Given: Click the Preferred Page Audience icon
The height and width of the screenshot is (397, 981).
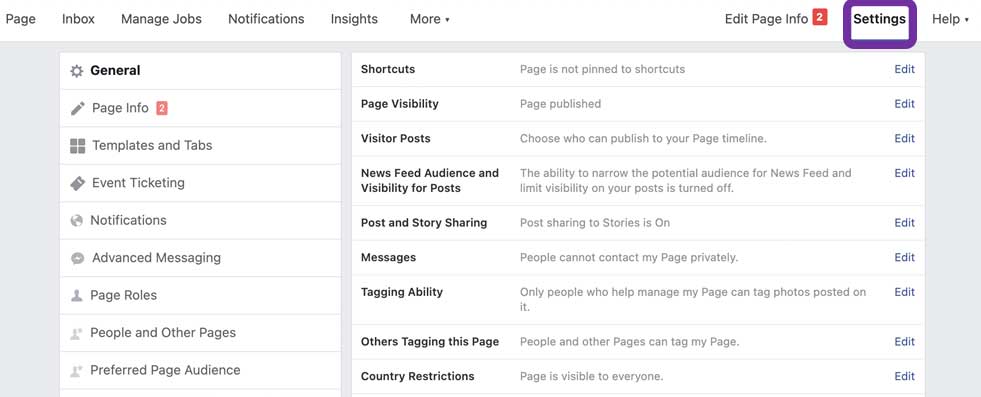Looking at the screenshot, I should point(76,371).
